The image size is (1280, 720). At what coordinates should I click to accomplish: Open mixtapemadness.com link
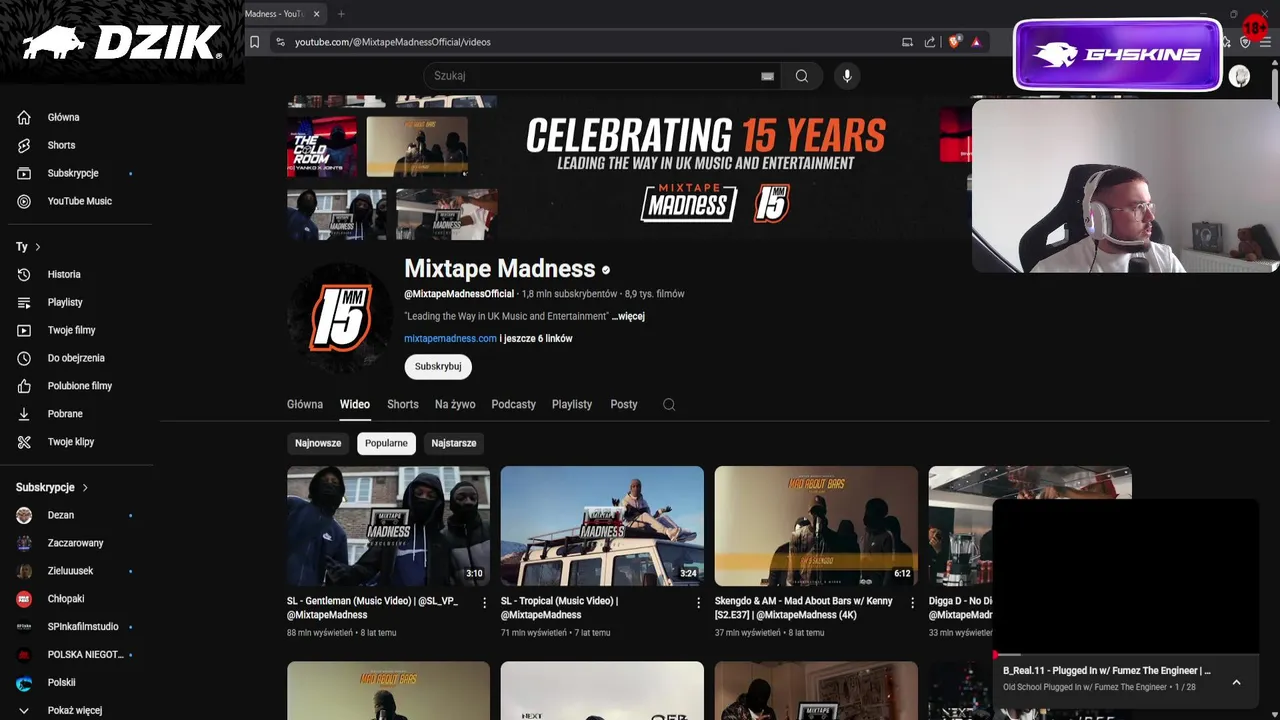coord(450,339)
